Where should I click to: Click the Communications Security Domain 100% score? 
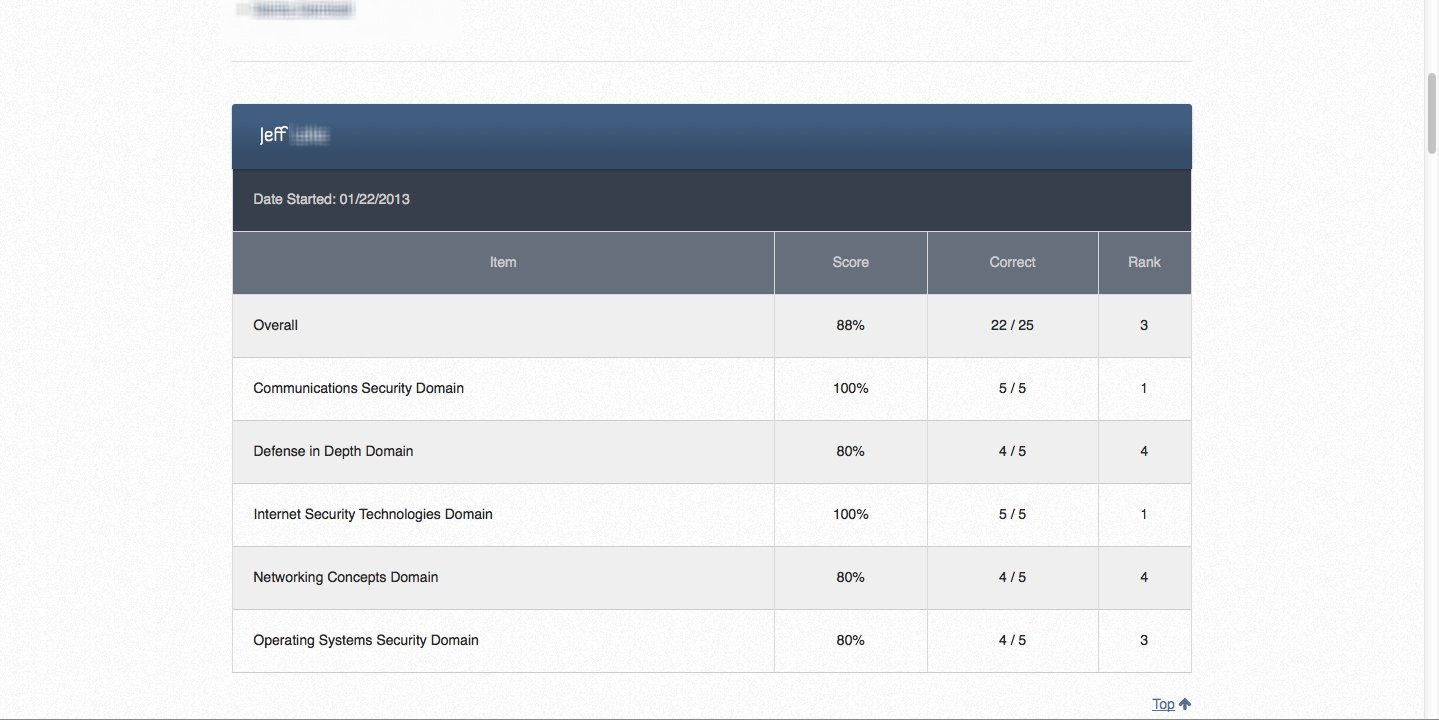click(x=850, y=388)
